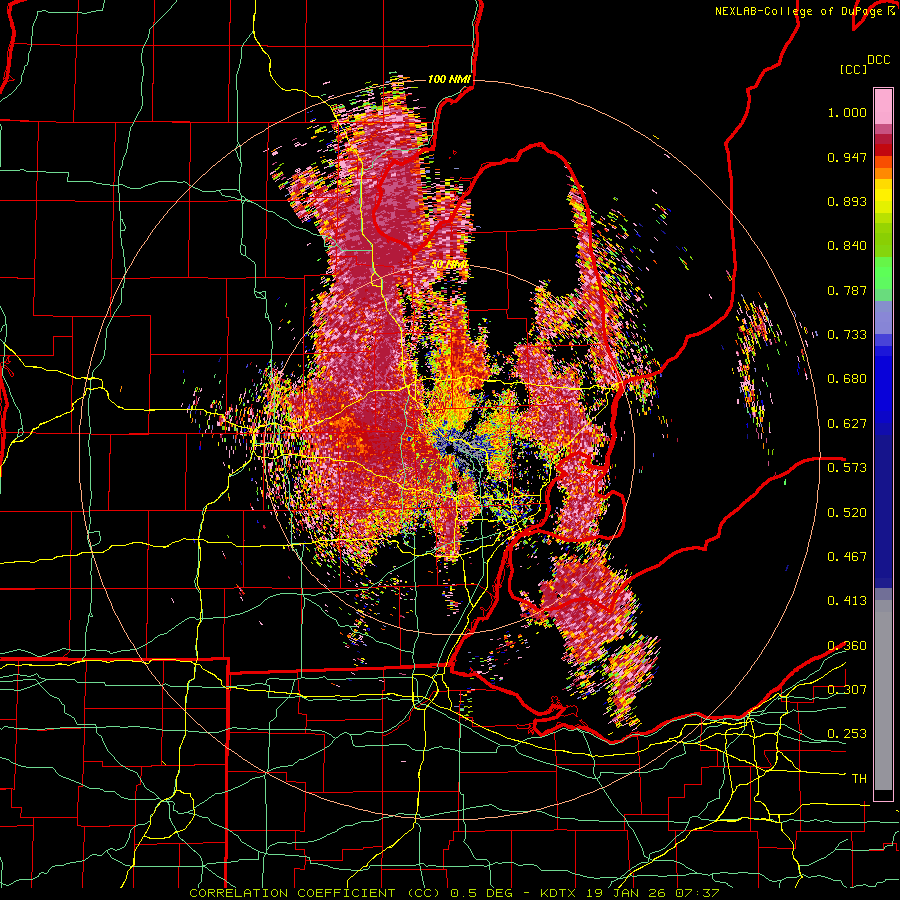Click the 100 NMI range ring label
This screenshot has height=900, width=900.
click(x=449, y=79)
